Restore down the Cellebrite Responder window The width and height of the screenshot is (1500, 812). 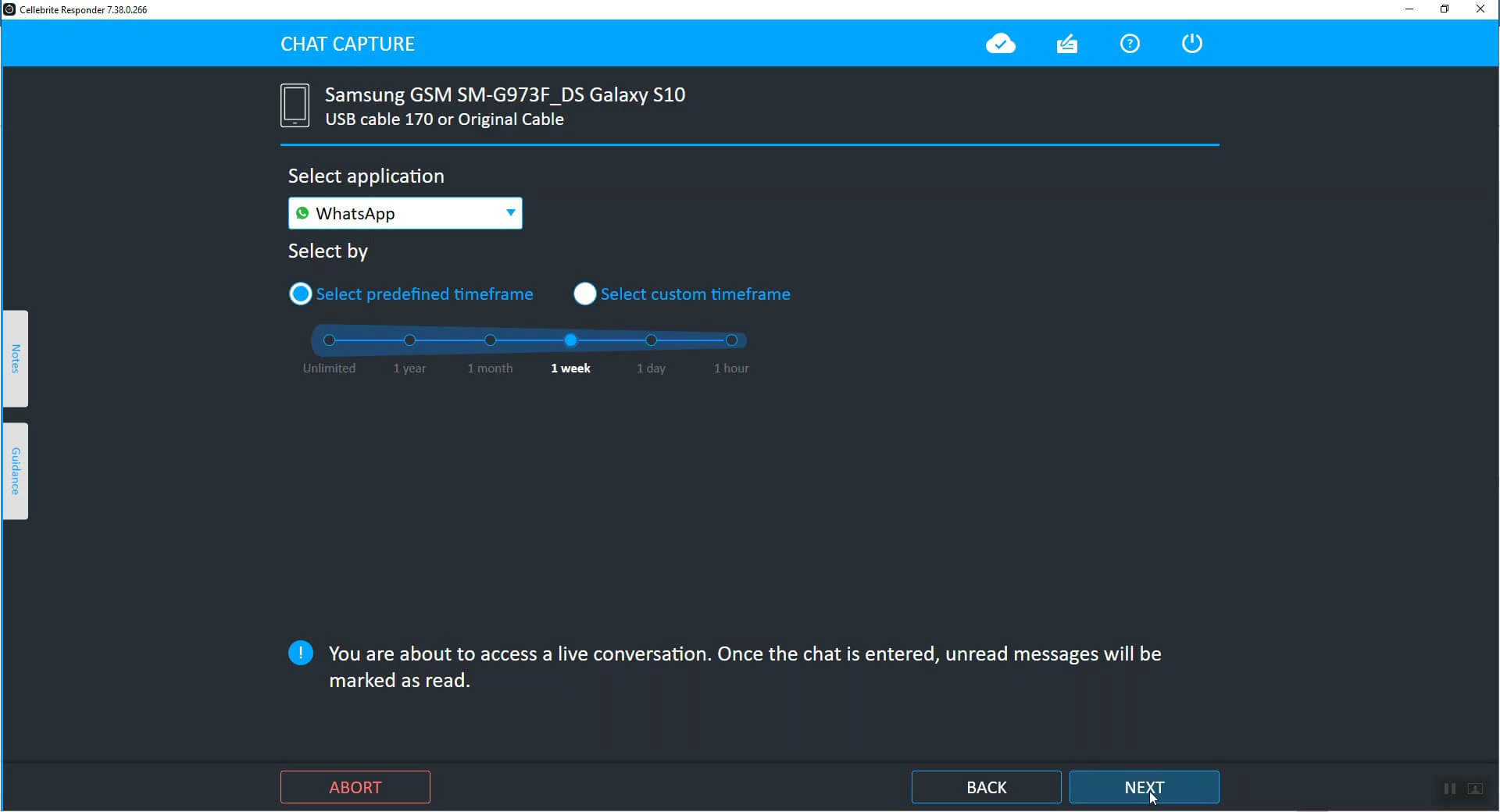coord(1445,9)
